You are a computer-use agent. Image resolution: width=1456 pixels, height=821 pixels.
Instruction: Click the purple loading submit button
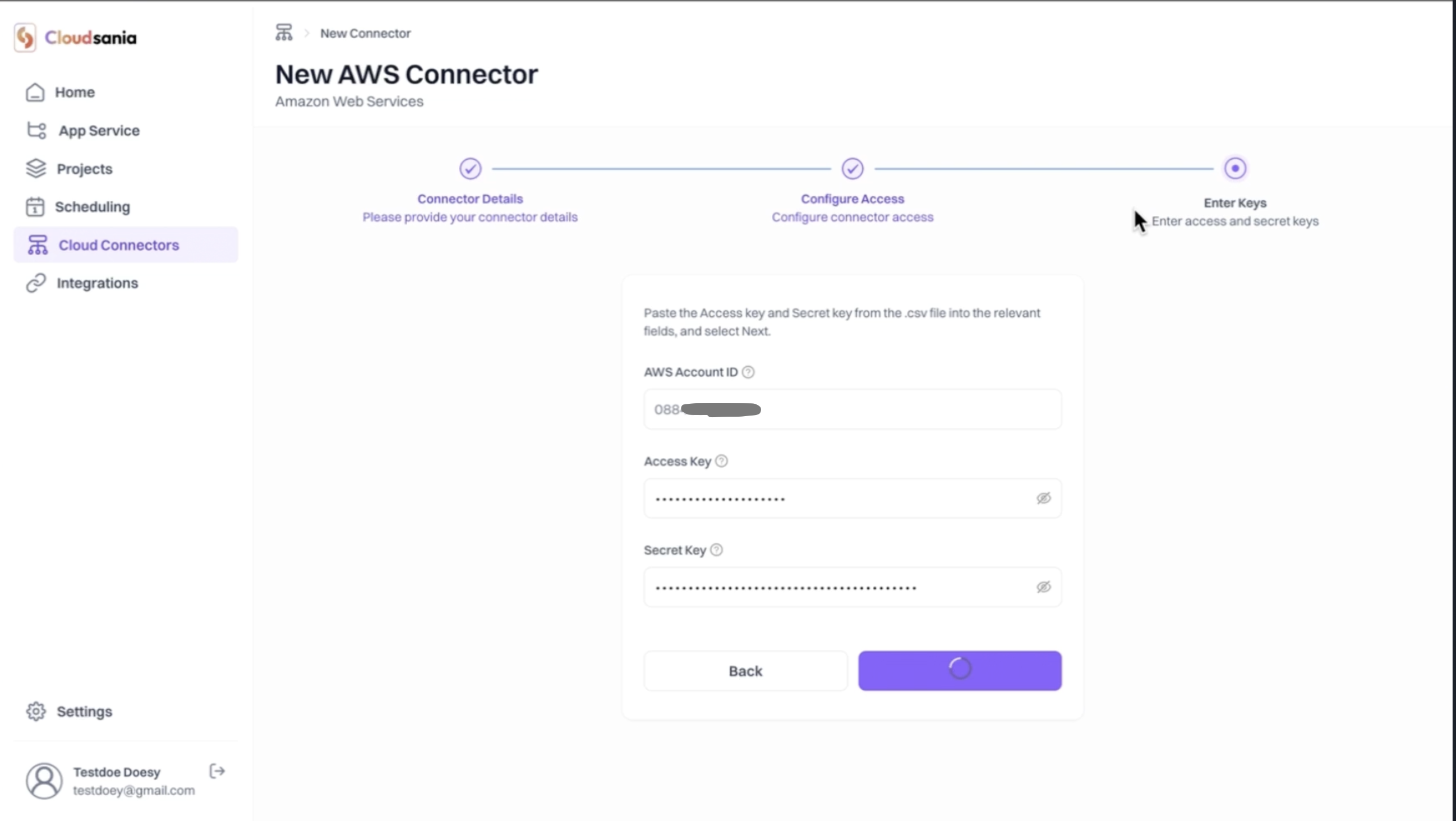[960, 671]
